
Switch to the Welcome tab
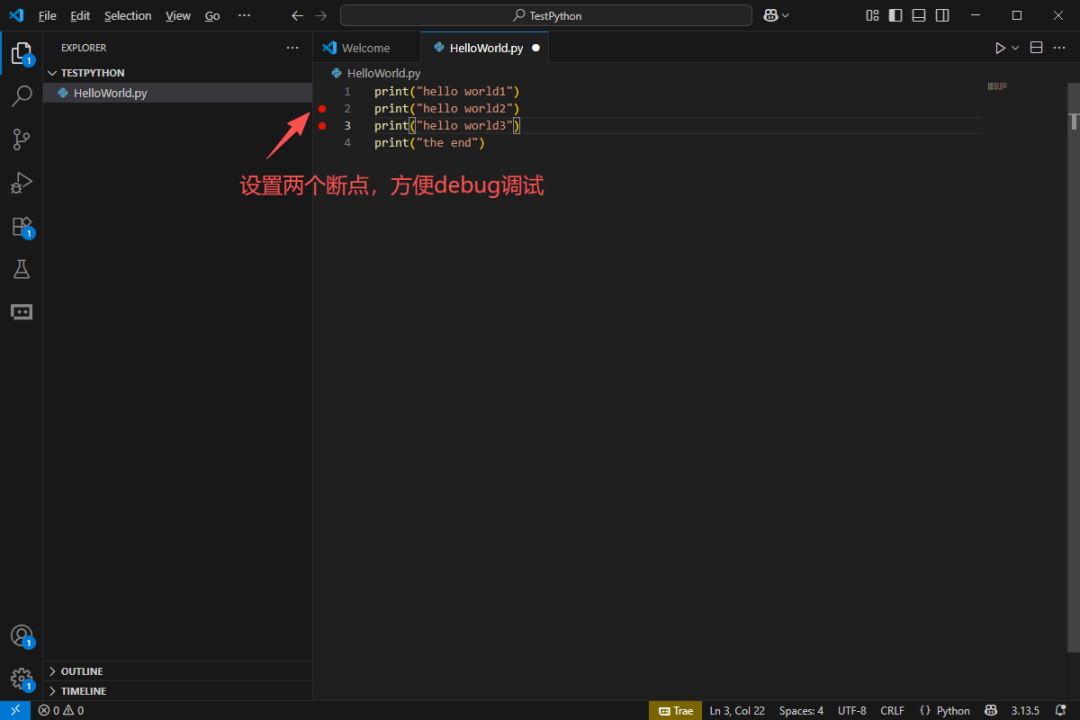pyautogui.click(x=366, y=48)
